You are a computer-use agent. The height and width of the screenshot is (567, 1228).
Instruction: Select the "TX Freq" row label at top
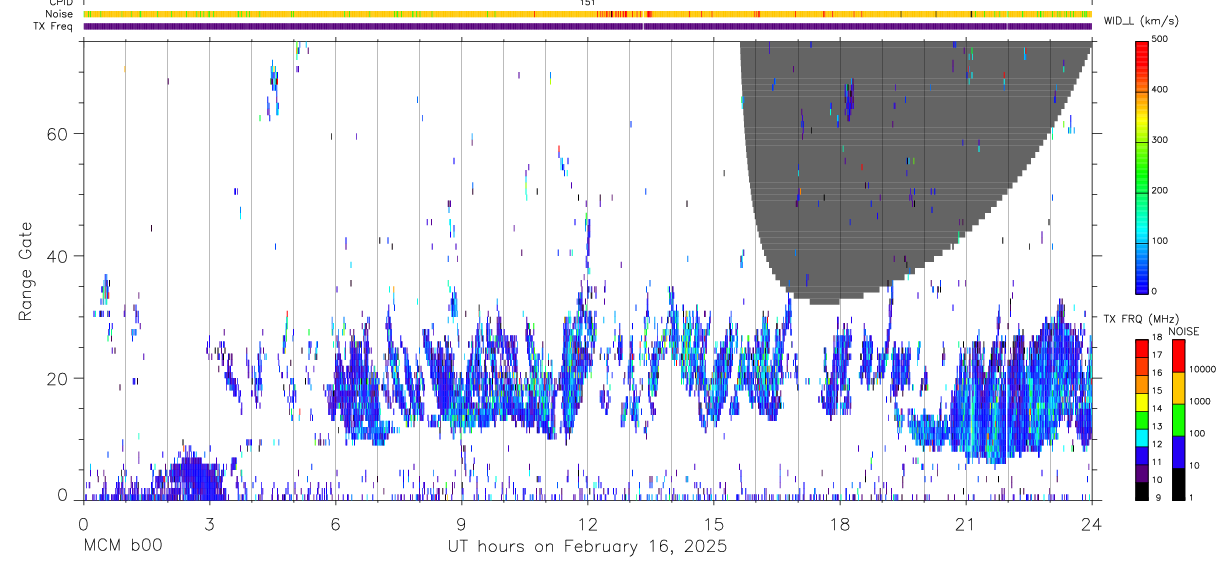(x=53, y=26)
